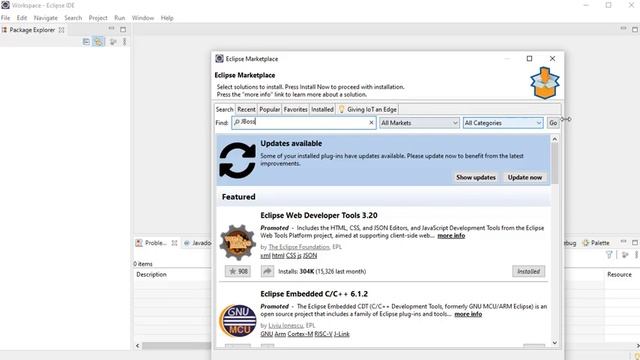Switch to Search tab in Marketplace
The height and width of the screenshot is (360, 640).
(x=224, y=109)
